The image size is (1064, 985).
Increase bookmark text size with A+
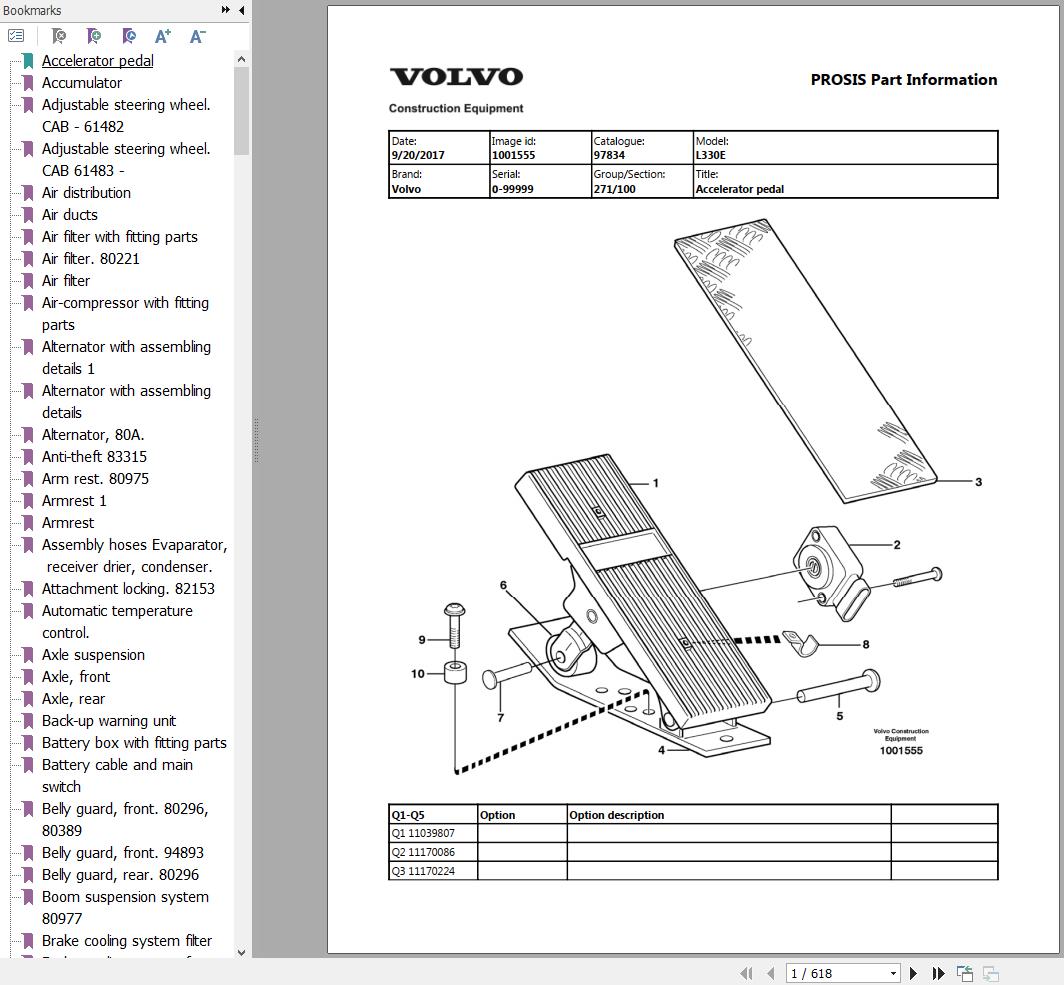click(x=163, y=36)
